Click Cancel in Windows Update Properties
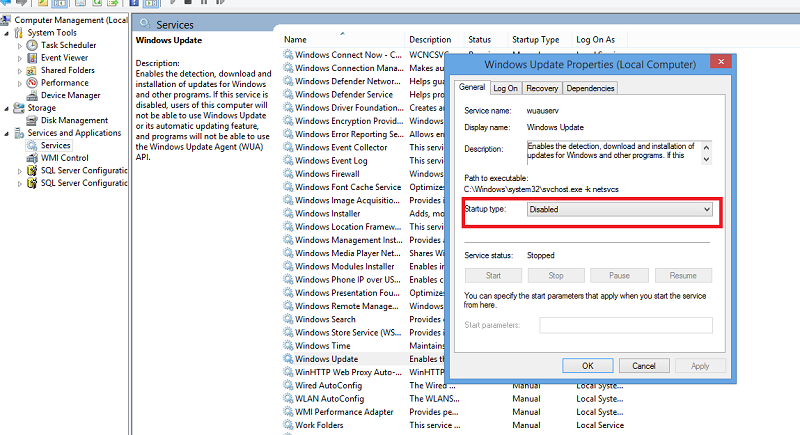The height and width of the screenshot is (435, 800). [644, 366]
